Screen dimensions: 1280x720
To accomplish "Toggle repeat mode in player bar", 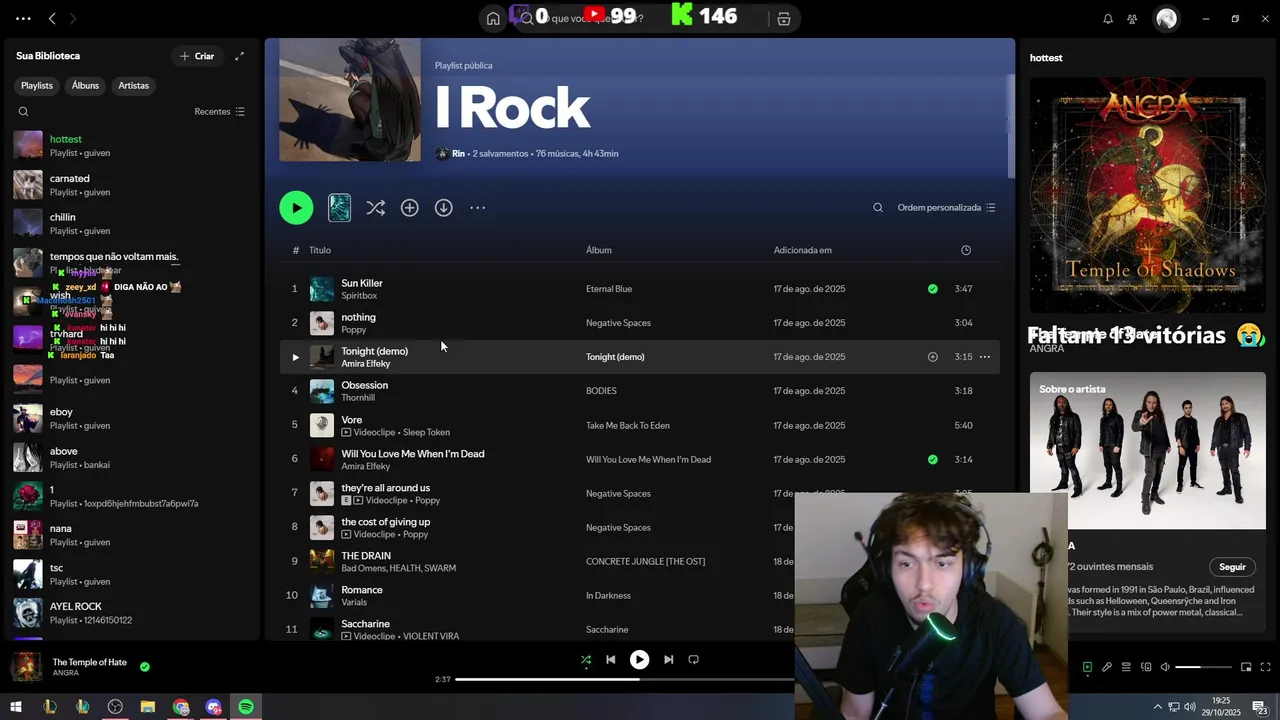I will [693, 660].
